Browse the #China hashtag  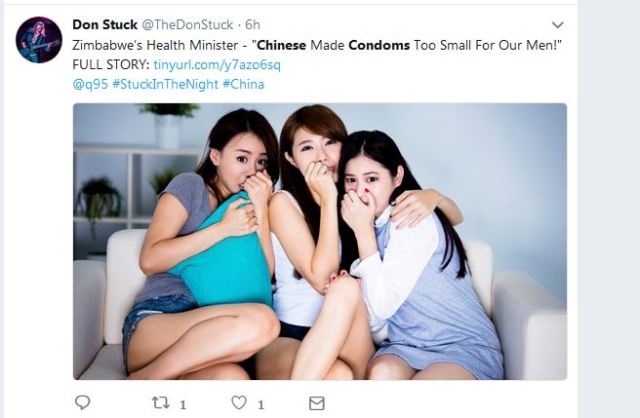click(x=243, y=84)
